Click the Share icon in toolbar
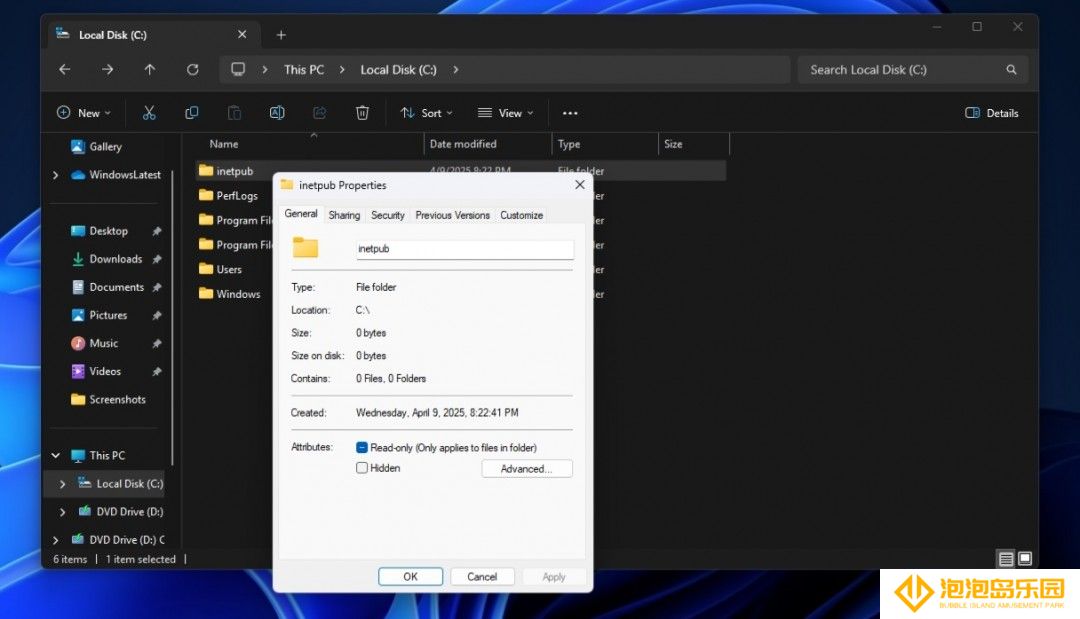 320,113
